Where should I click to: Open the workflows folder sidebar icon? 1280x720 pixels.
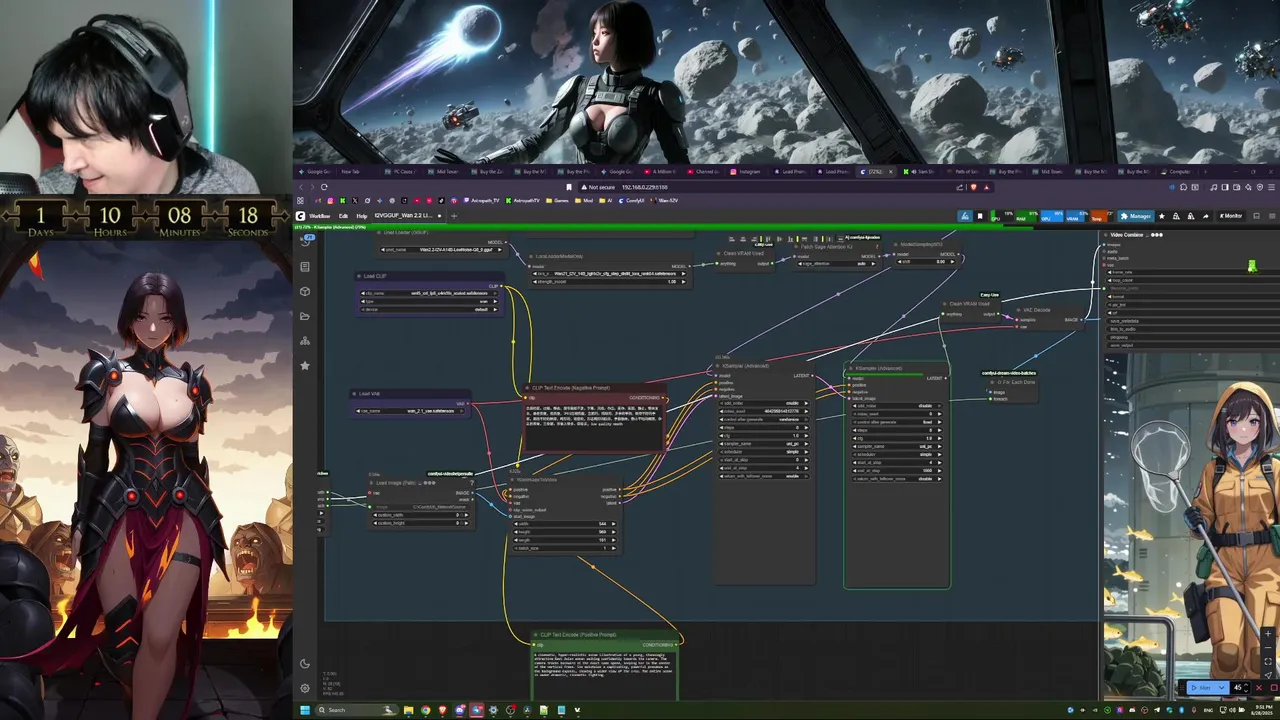(x=305, y=316)
